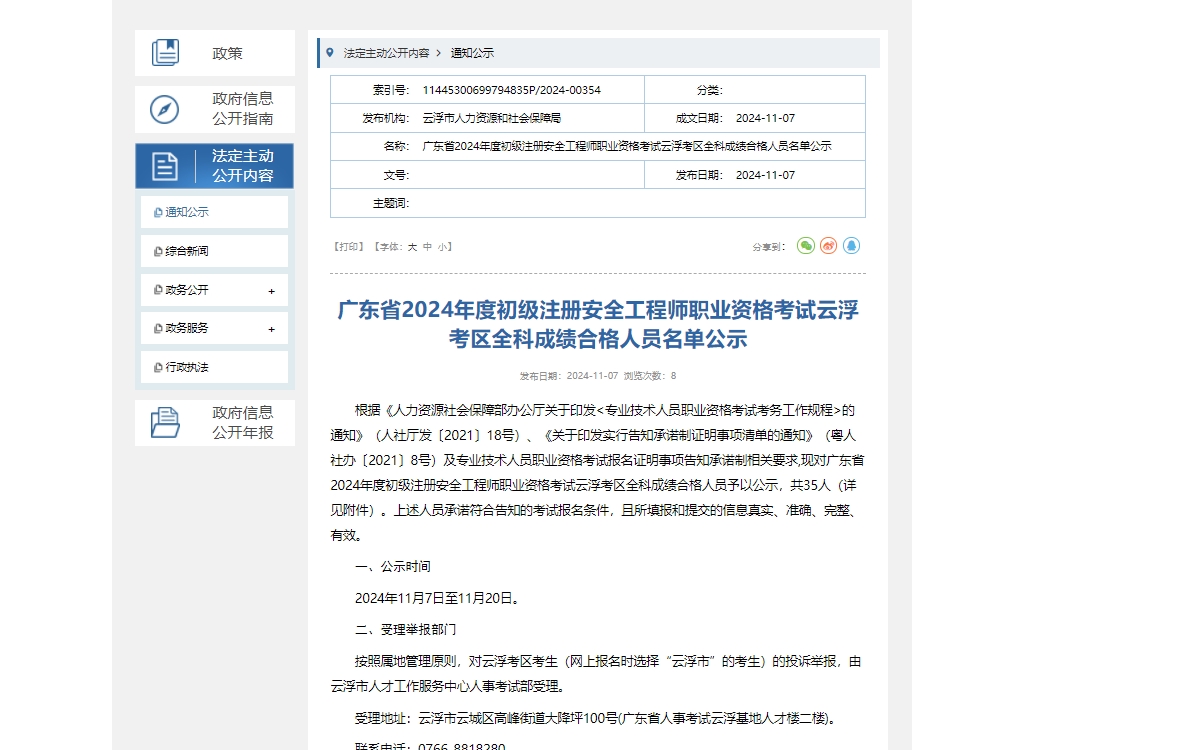This screenshot has height=750, width=1200.
Task: Click the compass icon beside 政府信息公开指南
Action: pos(166,108)
